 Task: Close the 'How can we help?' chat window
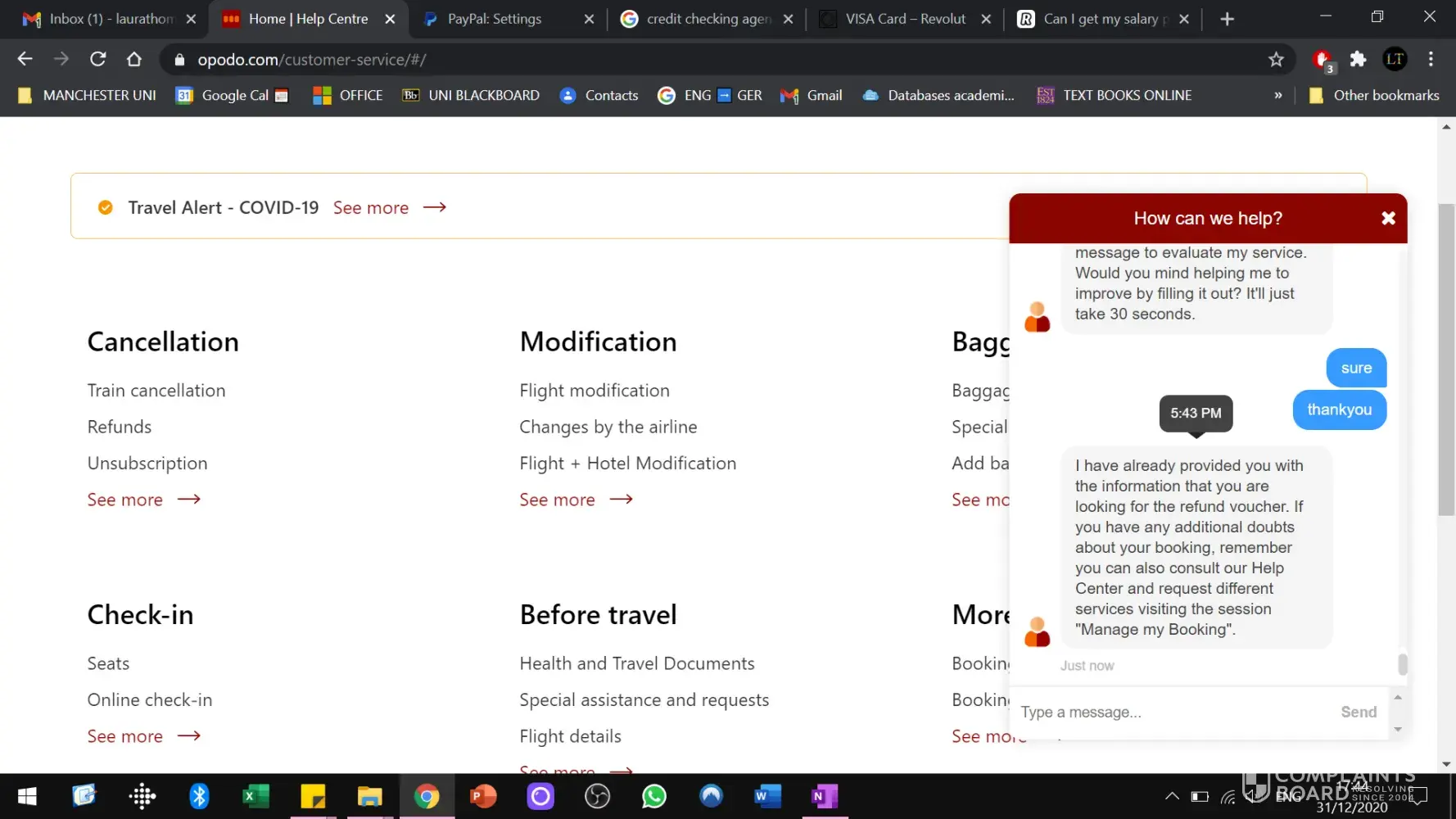1388,218
